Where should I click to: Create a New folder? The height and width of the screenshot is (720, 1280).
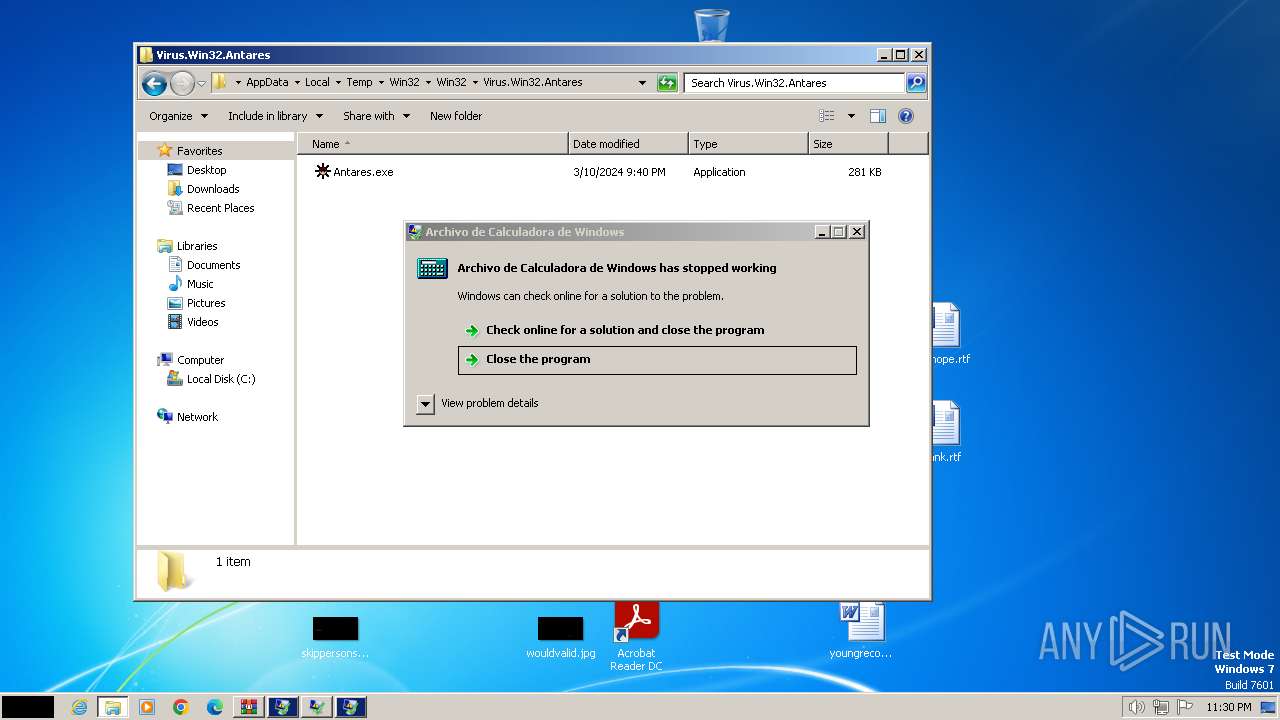point(456,116)
